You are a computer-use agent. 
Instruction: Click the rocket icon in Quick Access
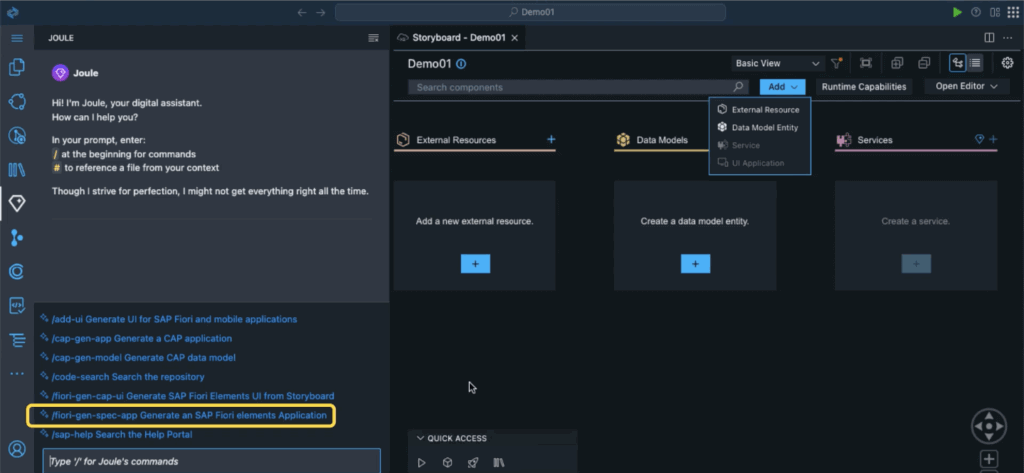click(472, 462)
